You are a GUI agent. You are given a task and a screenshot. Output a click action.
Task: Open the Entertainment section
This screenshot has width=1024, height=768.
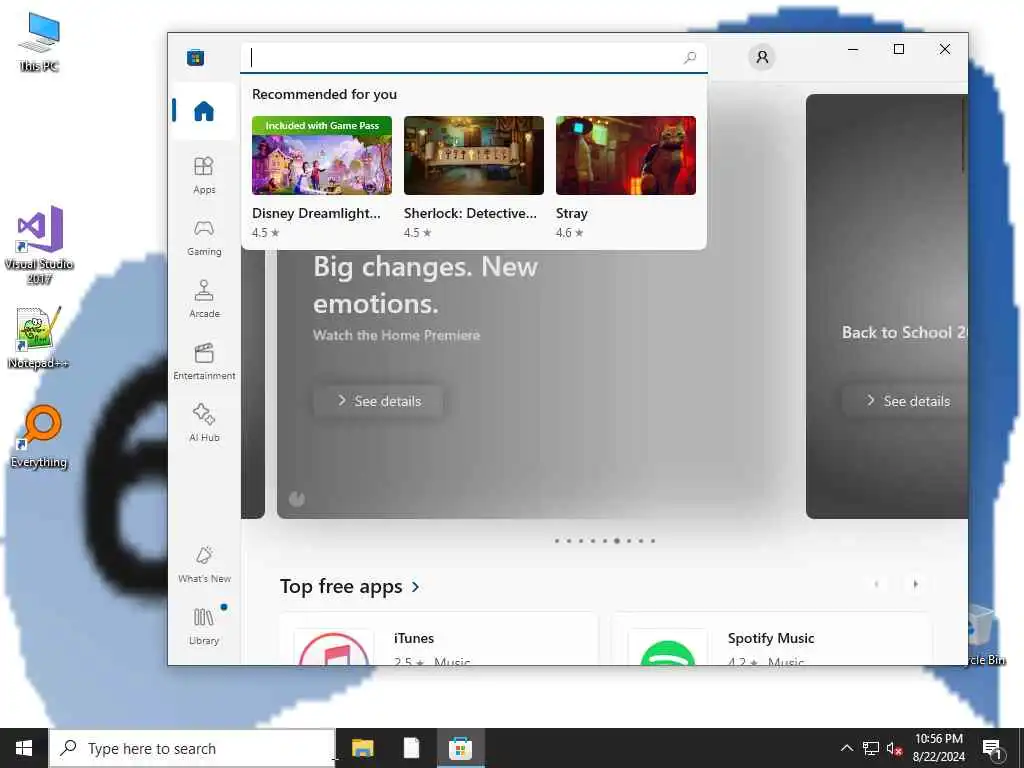(204, 361)
